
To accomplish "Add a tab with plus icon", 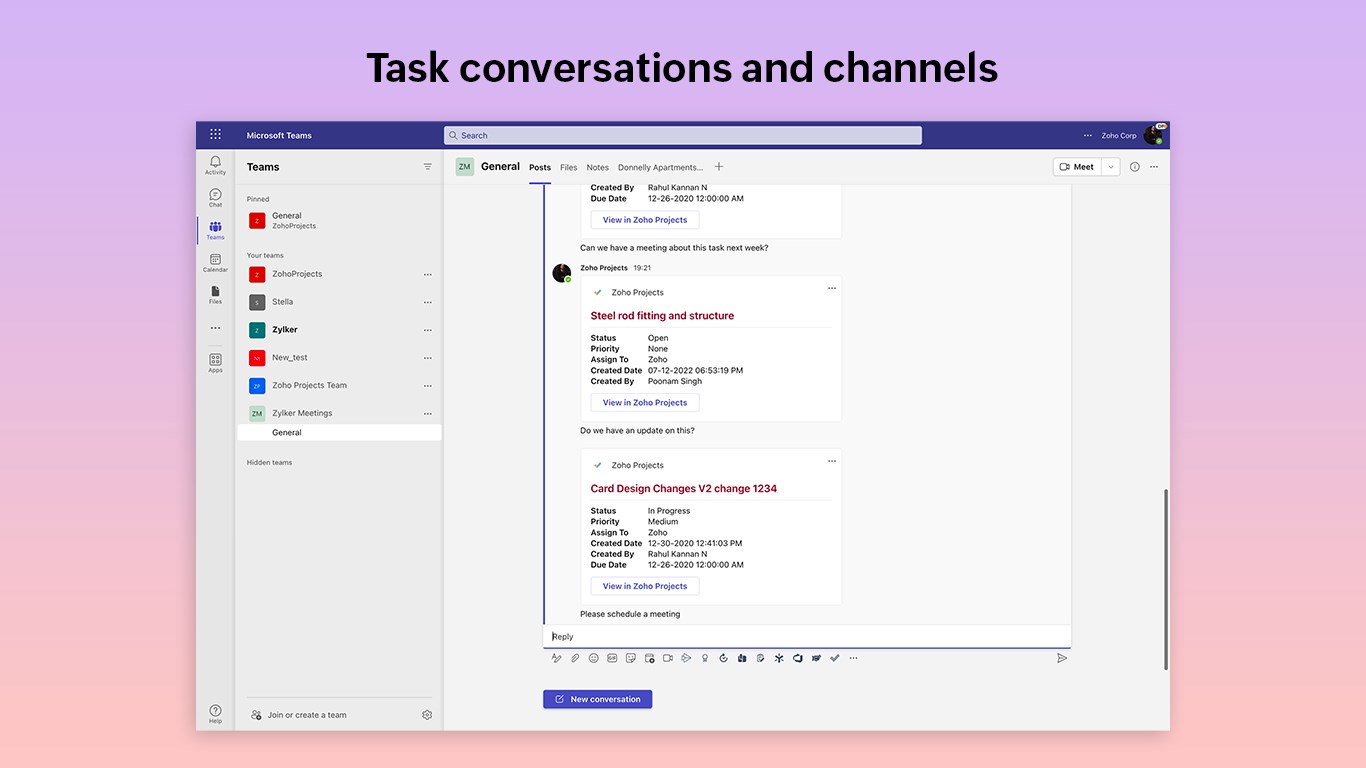I will [719, 167].
